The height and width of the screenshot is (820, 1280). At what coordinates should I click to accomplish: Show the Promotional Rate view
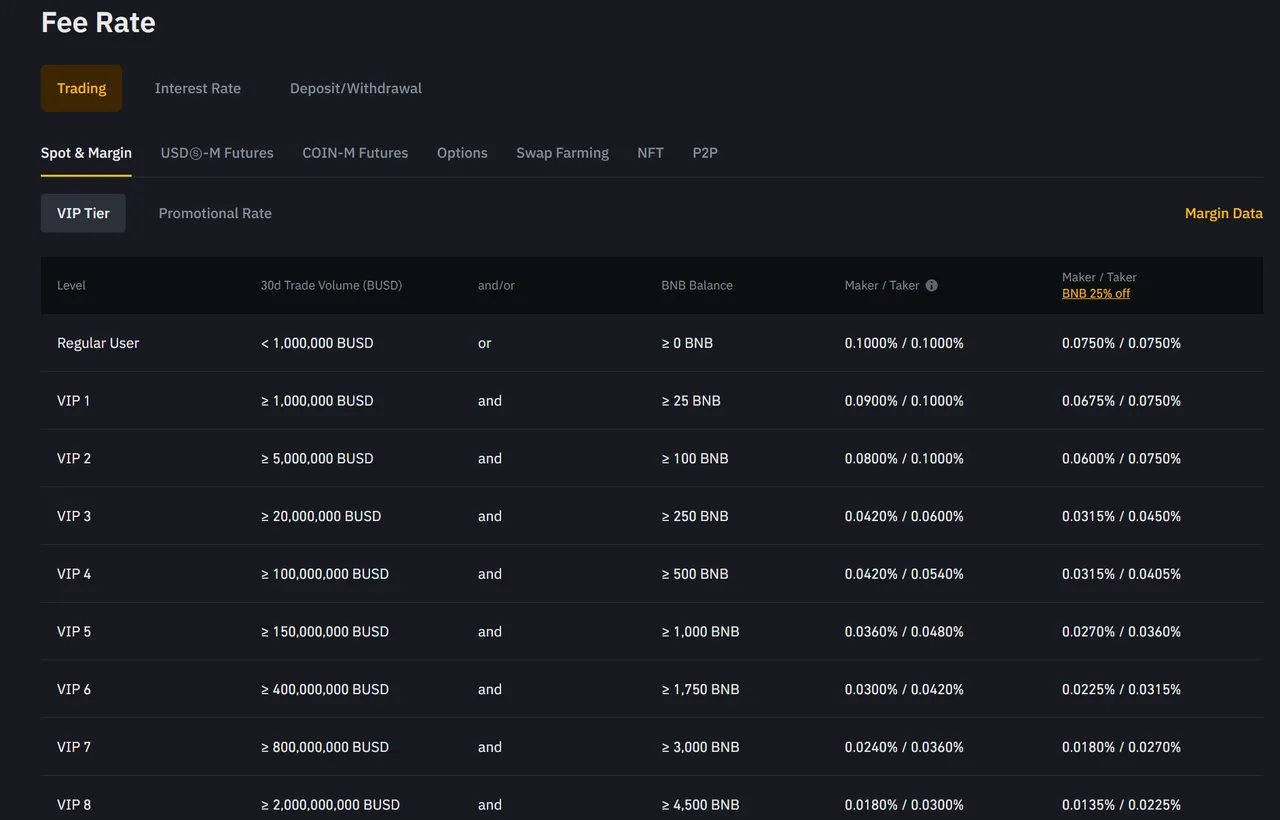pyautogui.click(x=215, y=213)
